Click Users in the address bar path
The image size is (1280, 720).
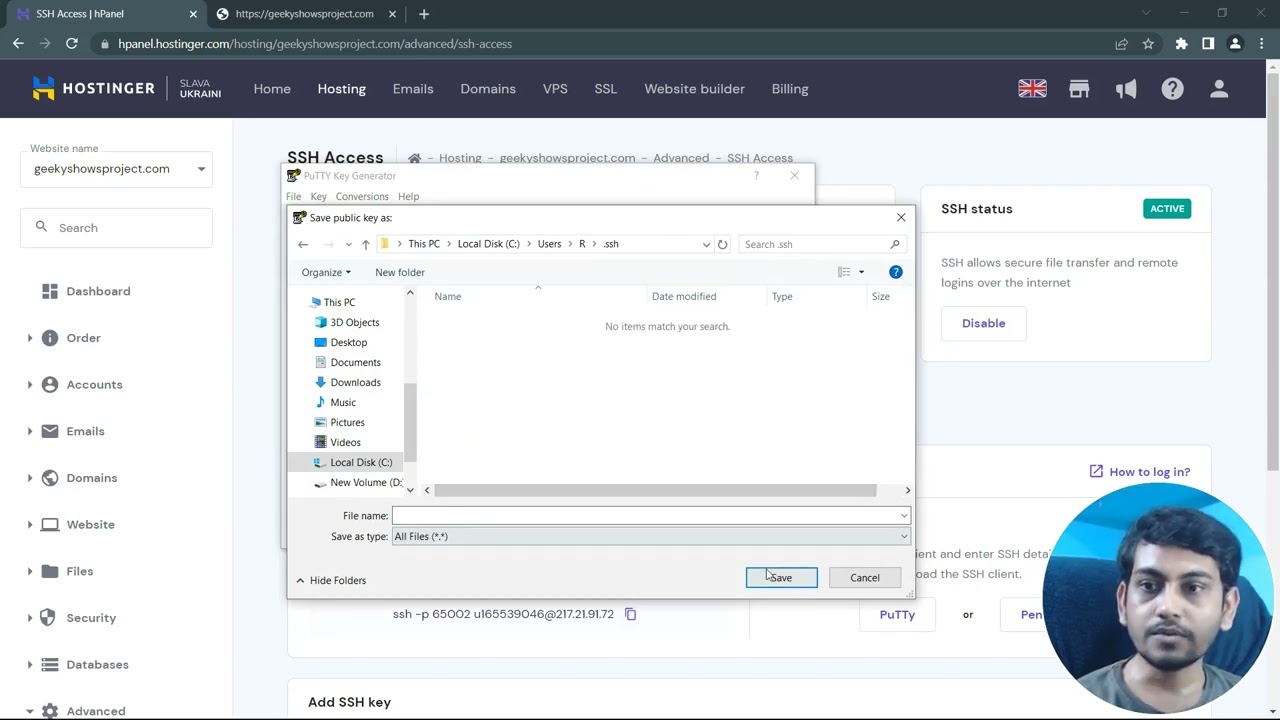549,244
